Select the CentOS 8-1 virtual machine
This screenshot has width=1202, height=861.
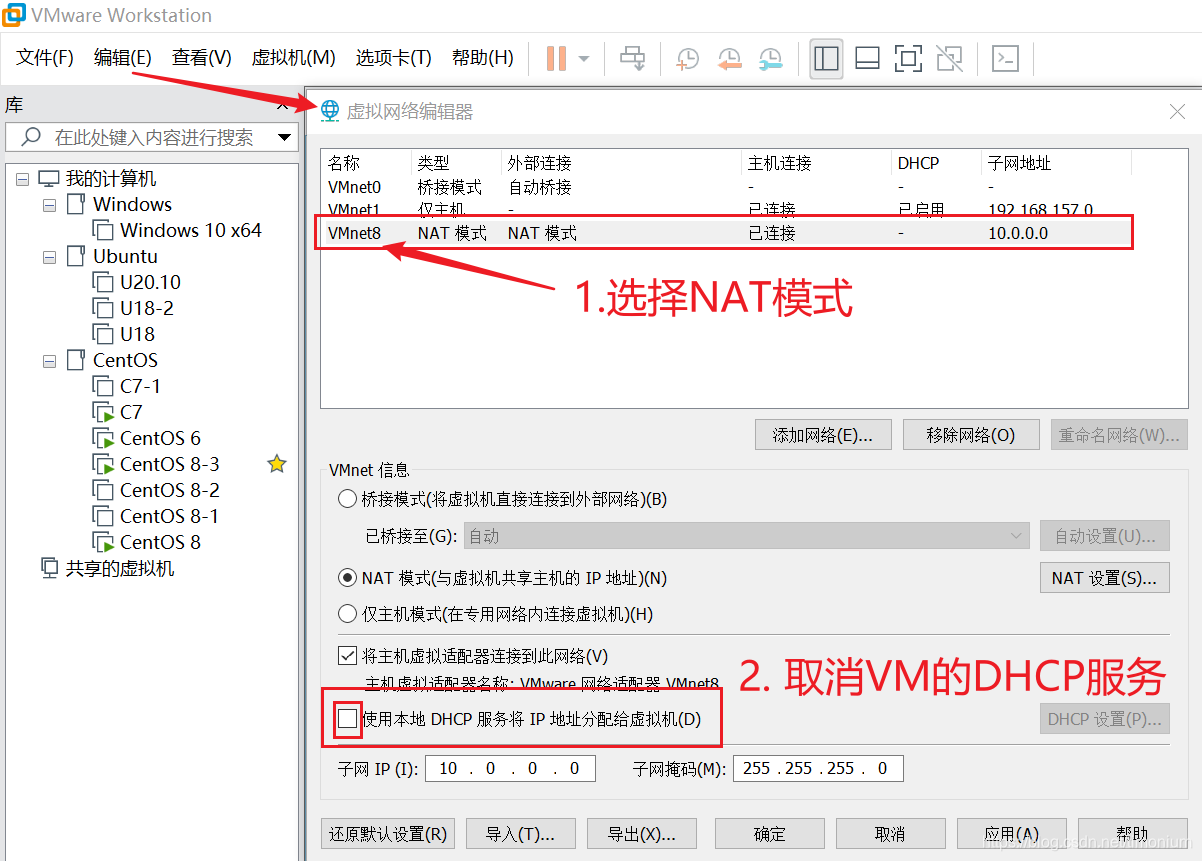pos(156,516)
